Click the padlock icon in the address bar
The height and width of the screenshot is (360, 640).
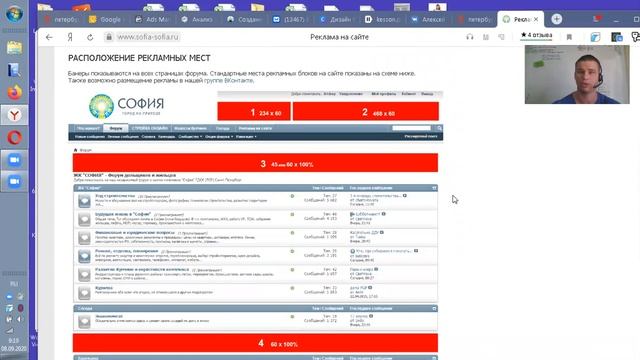pyautogui.click(x=109, y=37)
